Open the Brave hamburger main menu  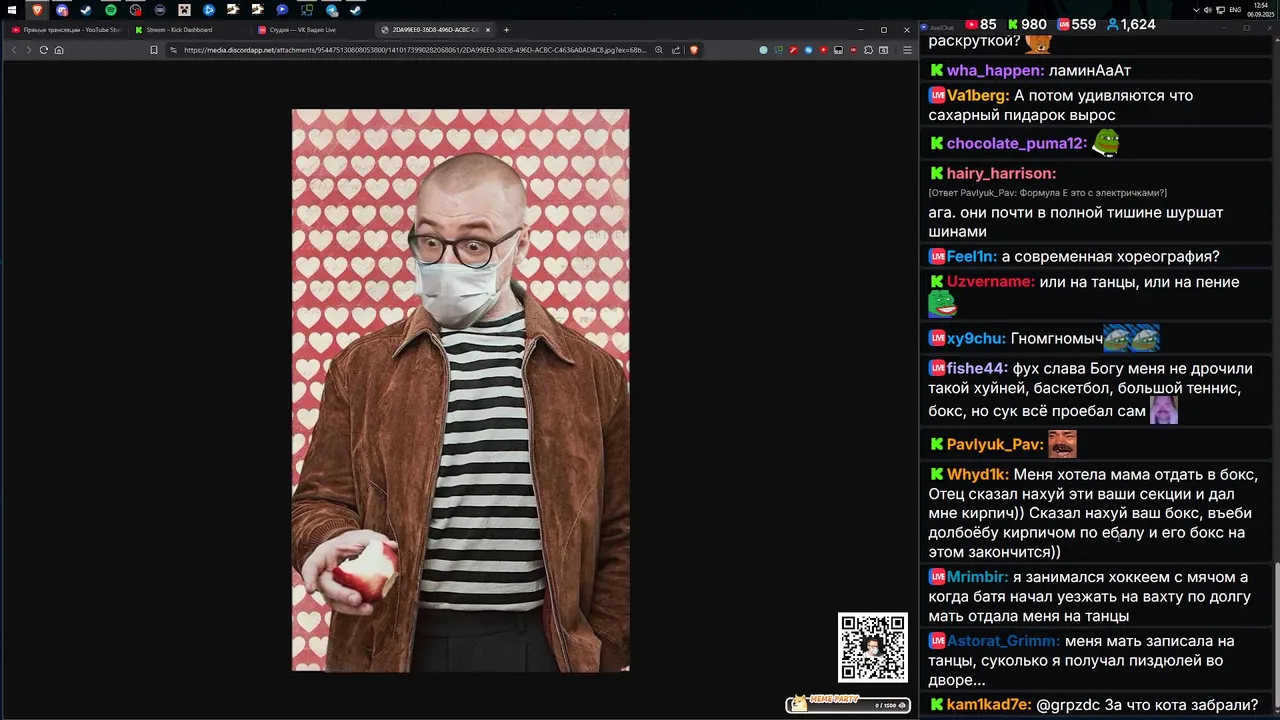(x=907, y=50)
